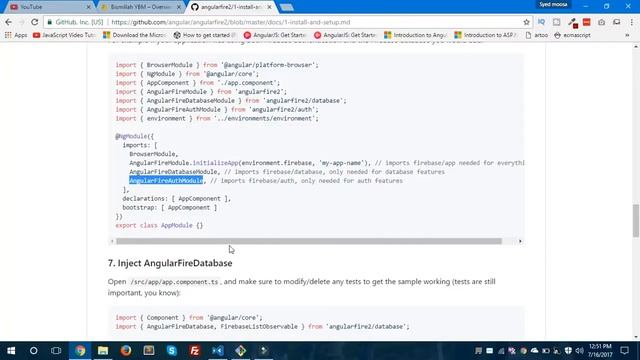Click the page's vertical scrollbar thumb

(636, 220)
